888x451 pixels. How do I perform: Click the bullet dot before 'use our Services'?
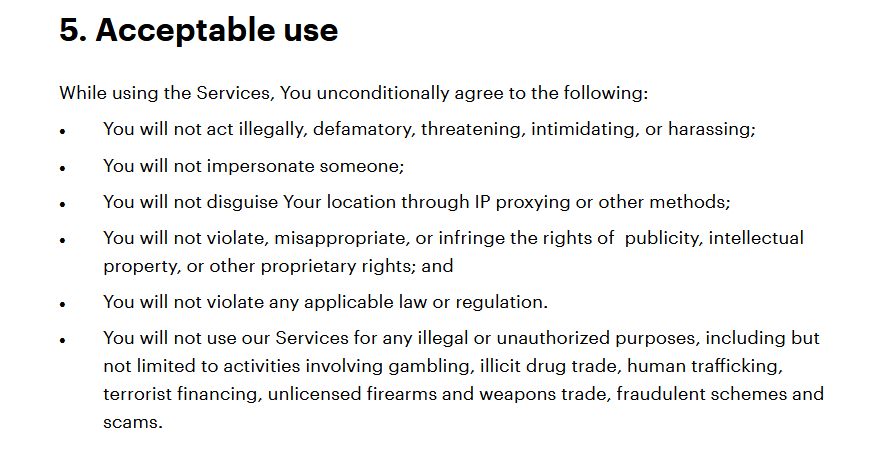63,341
